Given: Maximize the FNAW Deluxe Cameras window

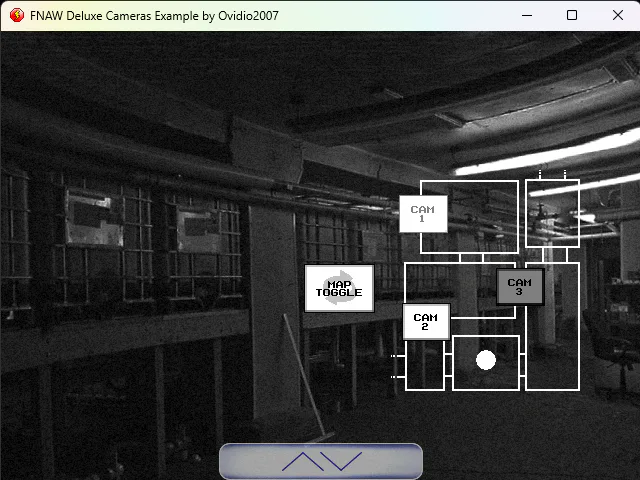Looking at the screenshot, I should tap(572, 15).
